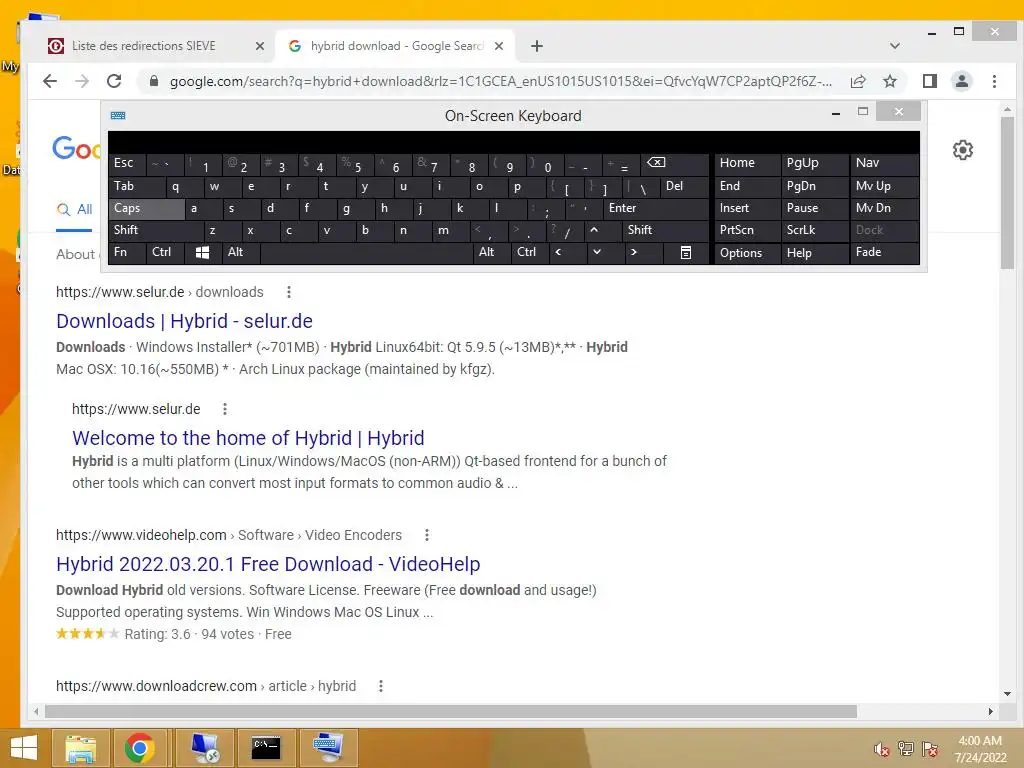Click the new tab plus button
This screenshot has height=768, width=1024.
537,46
